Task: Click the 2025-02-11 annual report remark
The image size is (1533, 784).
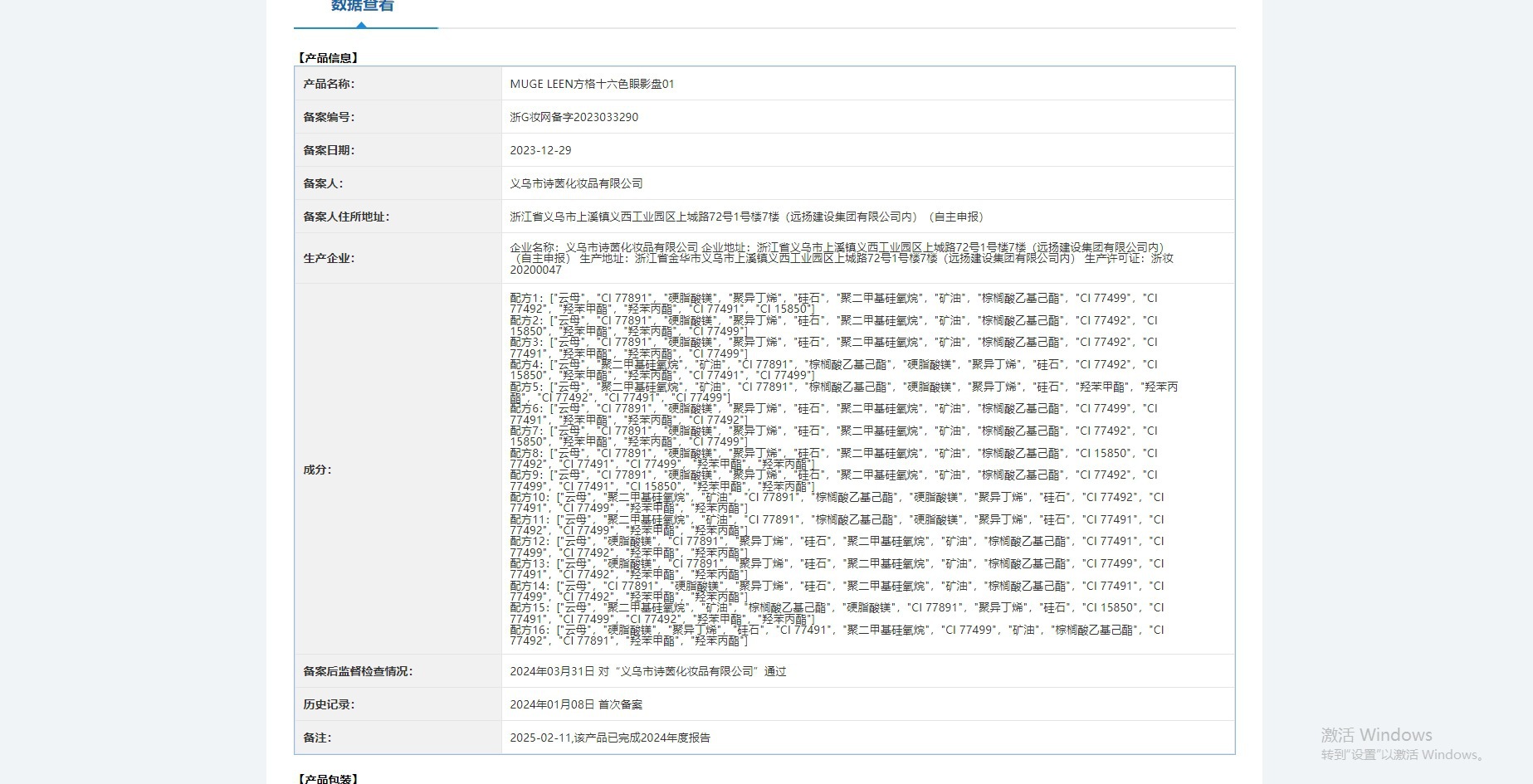Action: coord(610,738)
